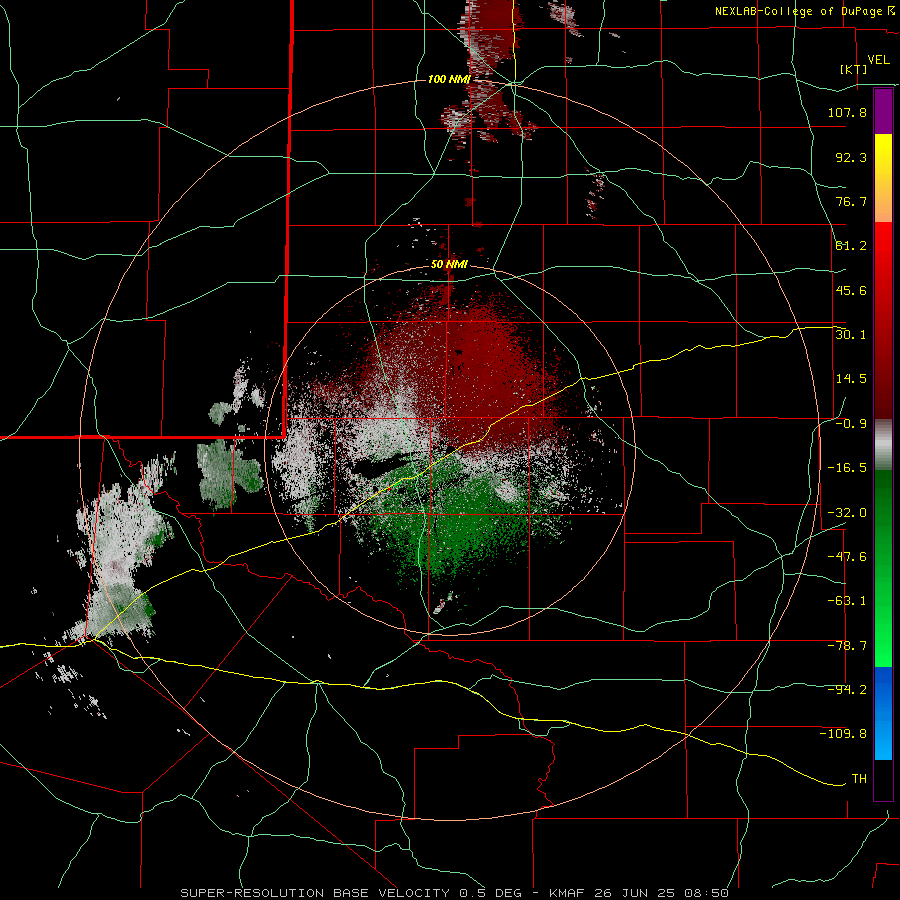Click the TH label on the legend
The height and width of the screenshot is (900, 900).
point(859,779)
